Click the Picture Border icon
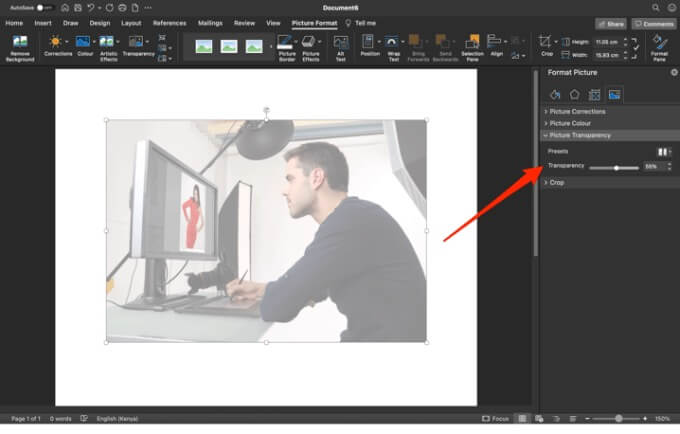This screenshot has height=434, width=680. 284,42
